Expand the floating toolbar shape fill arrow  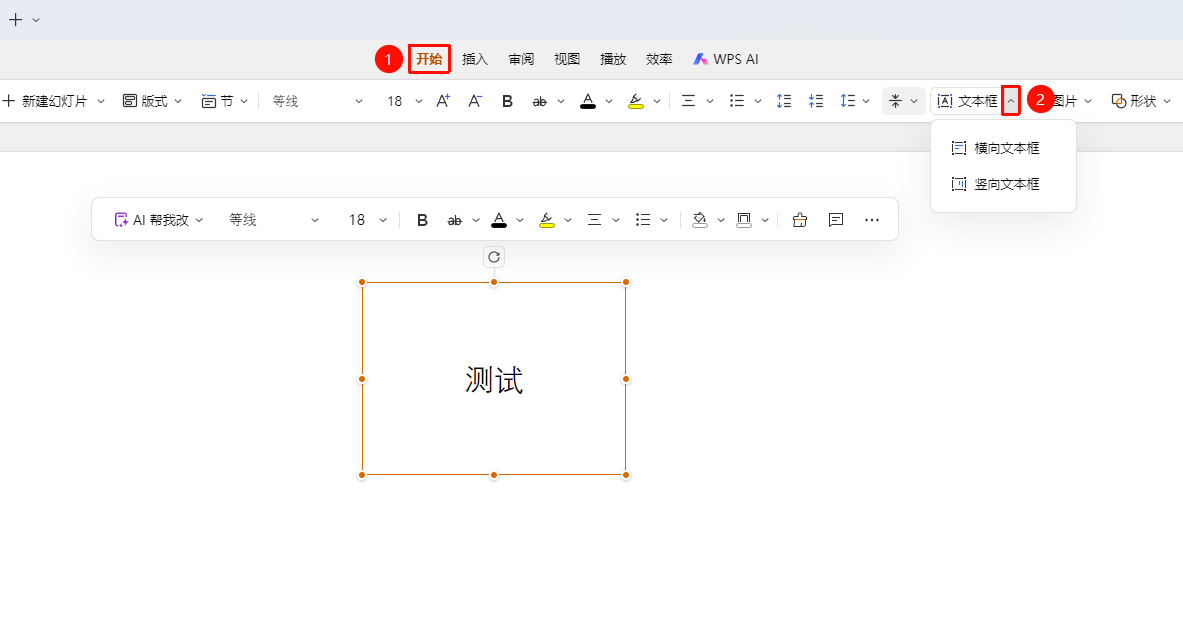(721, 220)
